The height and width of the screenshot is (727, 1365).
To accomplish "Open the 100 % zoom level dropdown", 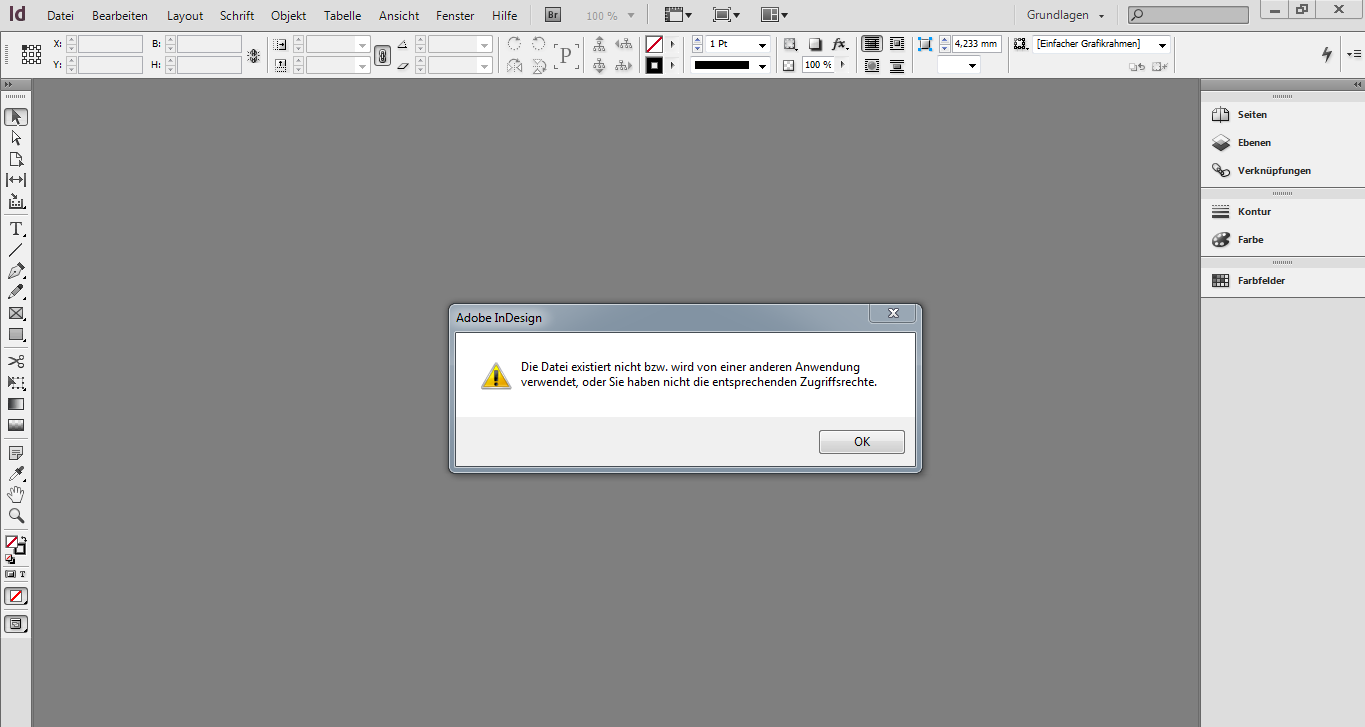I will pyautogui.click(x=631, y=16).
